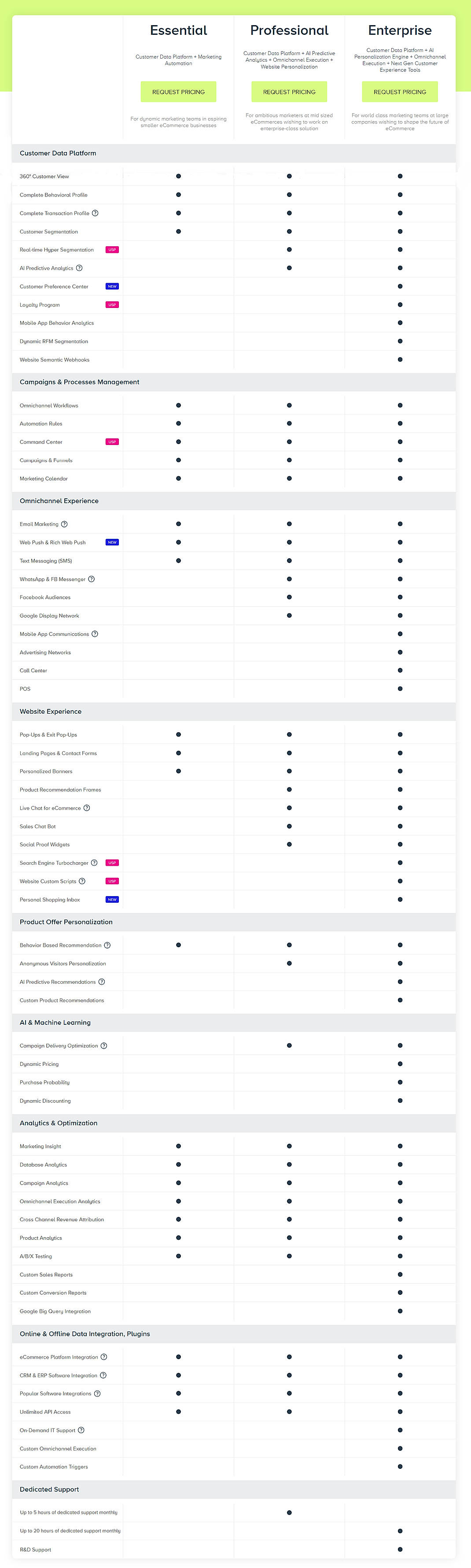Request pricing for the Essential plan
The image size is (471, 1568).
click(x=178, y=92)
